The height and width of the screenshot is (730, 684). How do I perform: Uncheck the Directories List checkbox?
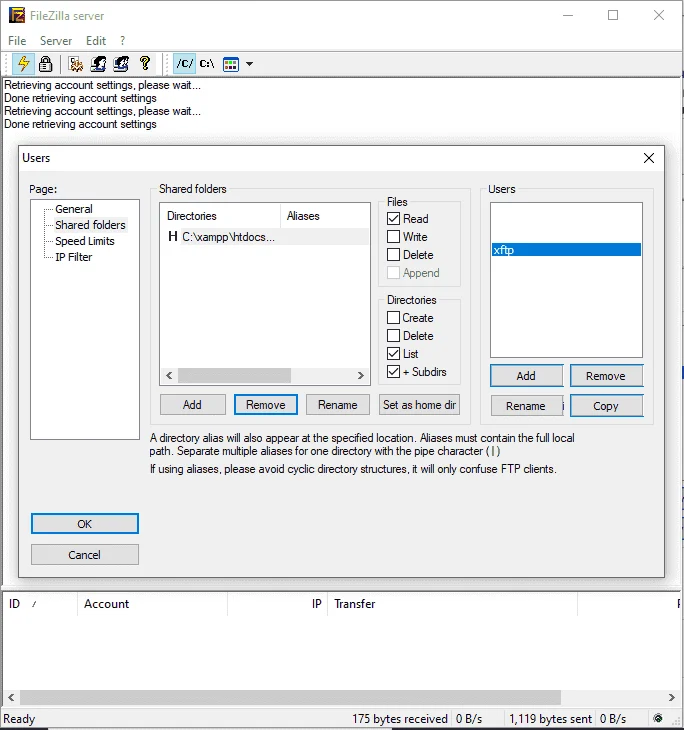pyautogui.click(x=393, y=354)
